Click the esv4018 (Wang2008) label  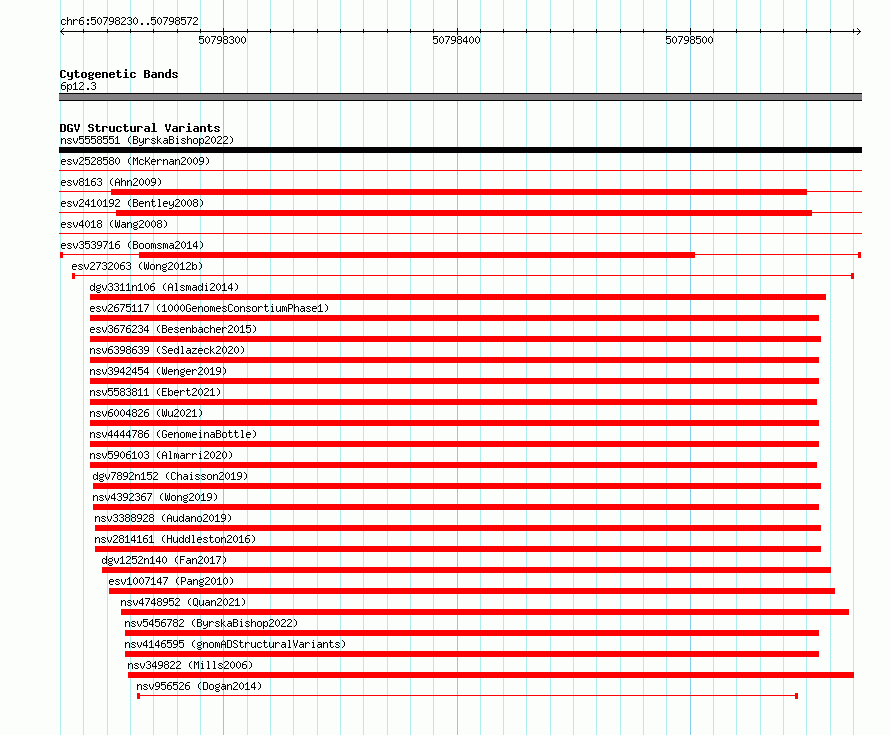[x=114, y=224]
